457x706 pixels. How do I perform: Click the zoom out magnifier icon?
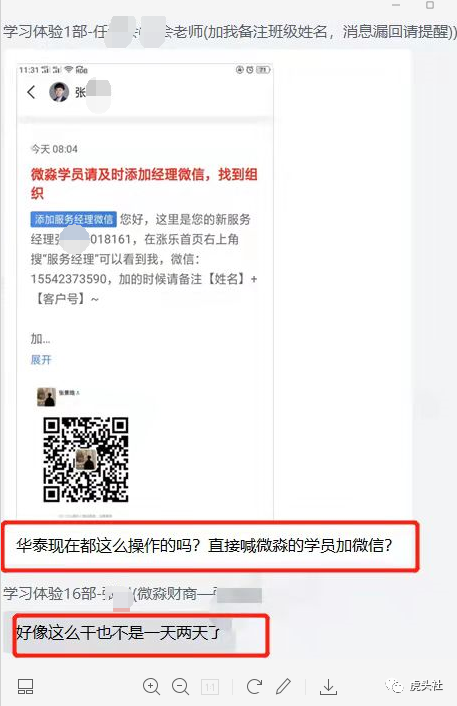(181, 686)
